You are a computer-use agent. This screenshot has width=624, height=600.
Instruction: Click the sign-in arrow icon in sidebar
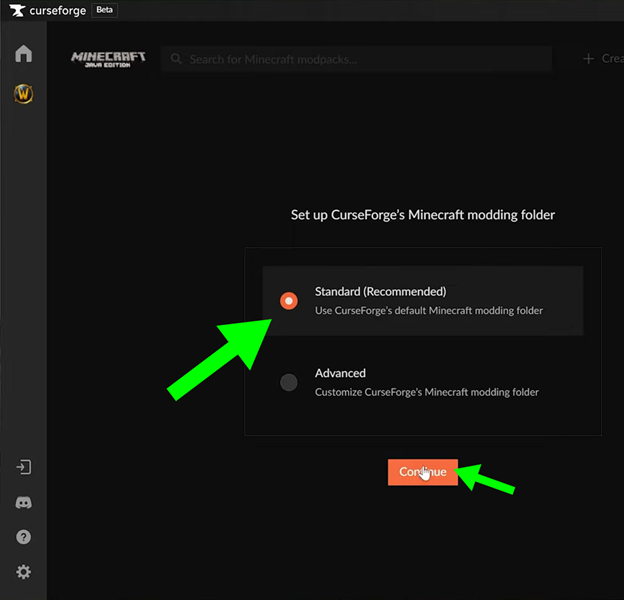tap(23, 467)
